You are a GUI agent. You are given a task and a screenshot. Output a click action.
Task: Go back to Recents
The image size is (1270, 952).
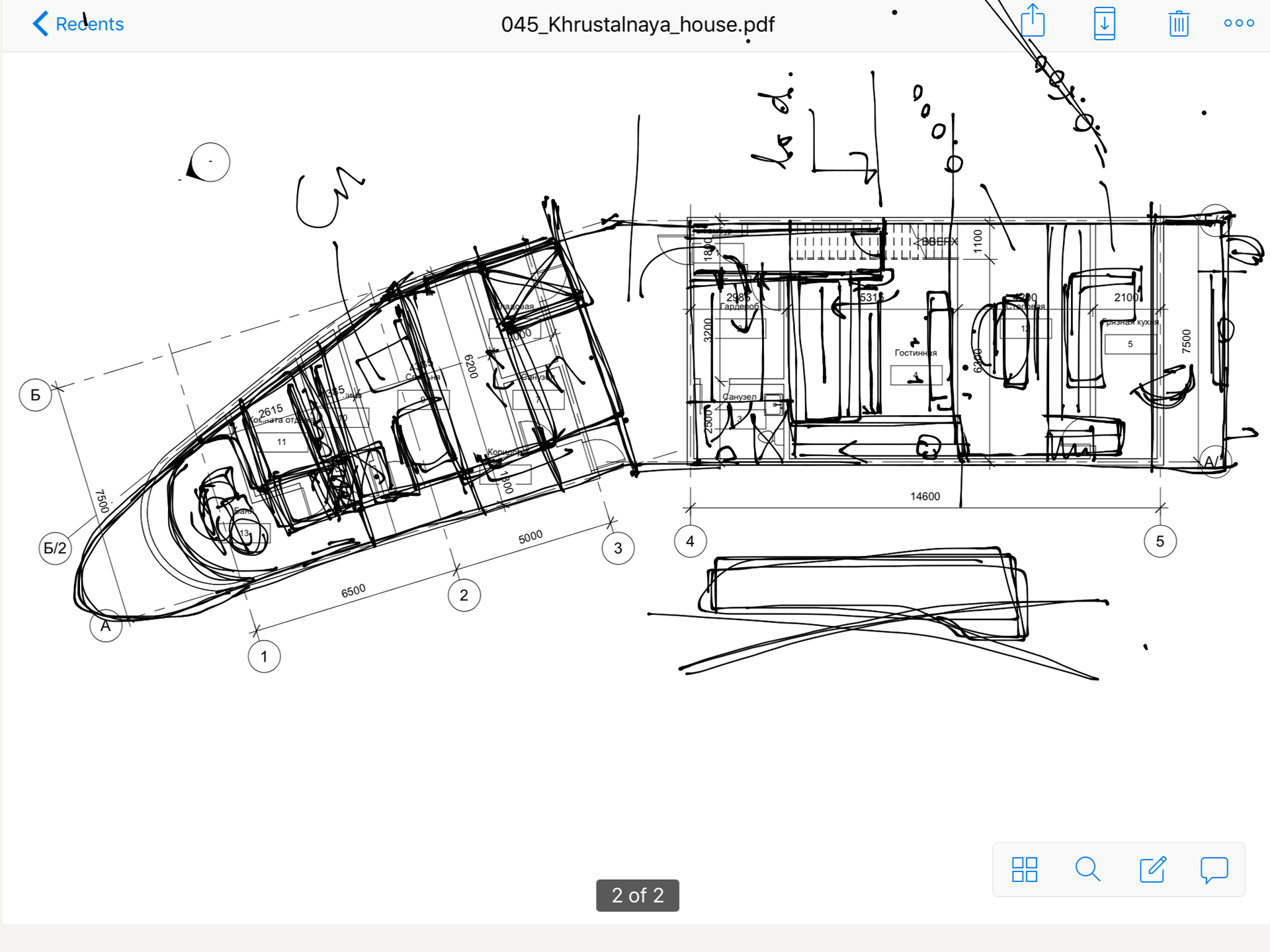click(x=78, y=24)
